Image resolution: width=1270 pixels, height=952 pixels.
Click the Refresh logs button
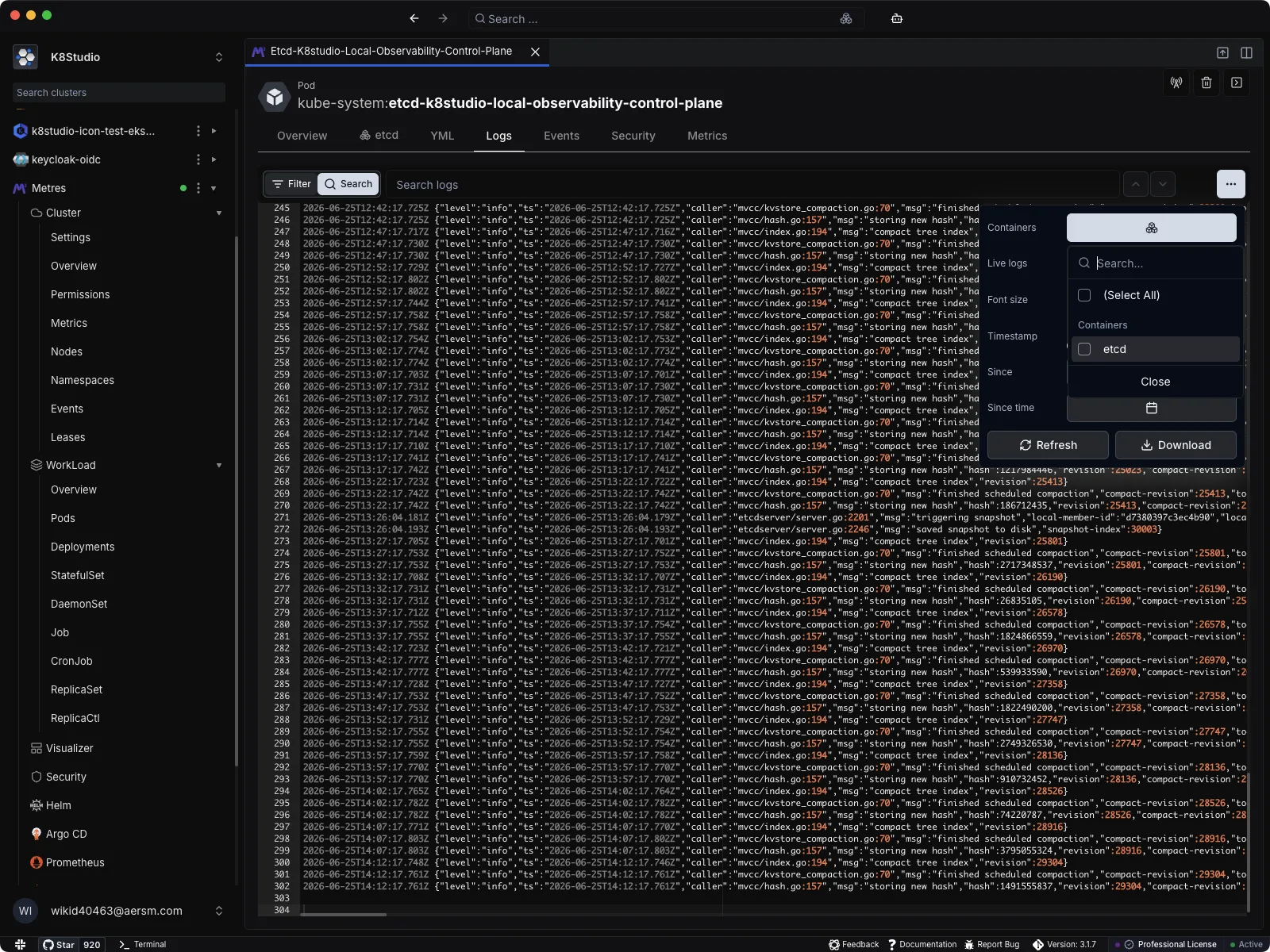click(x=1048, y=445)
